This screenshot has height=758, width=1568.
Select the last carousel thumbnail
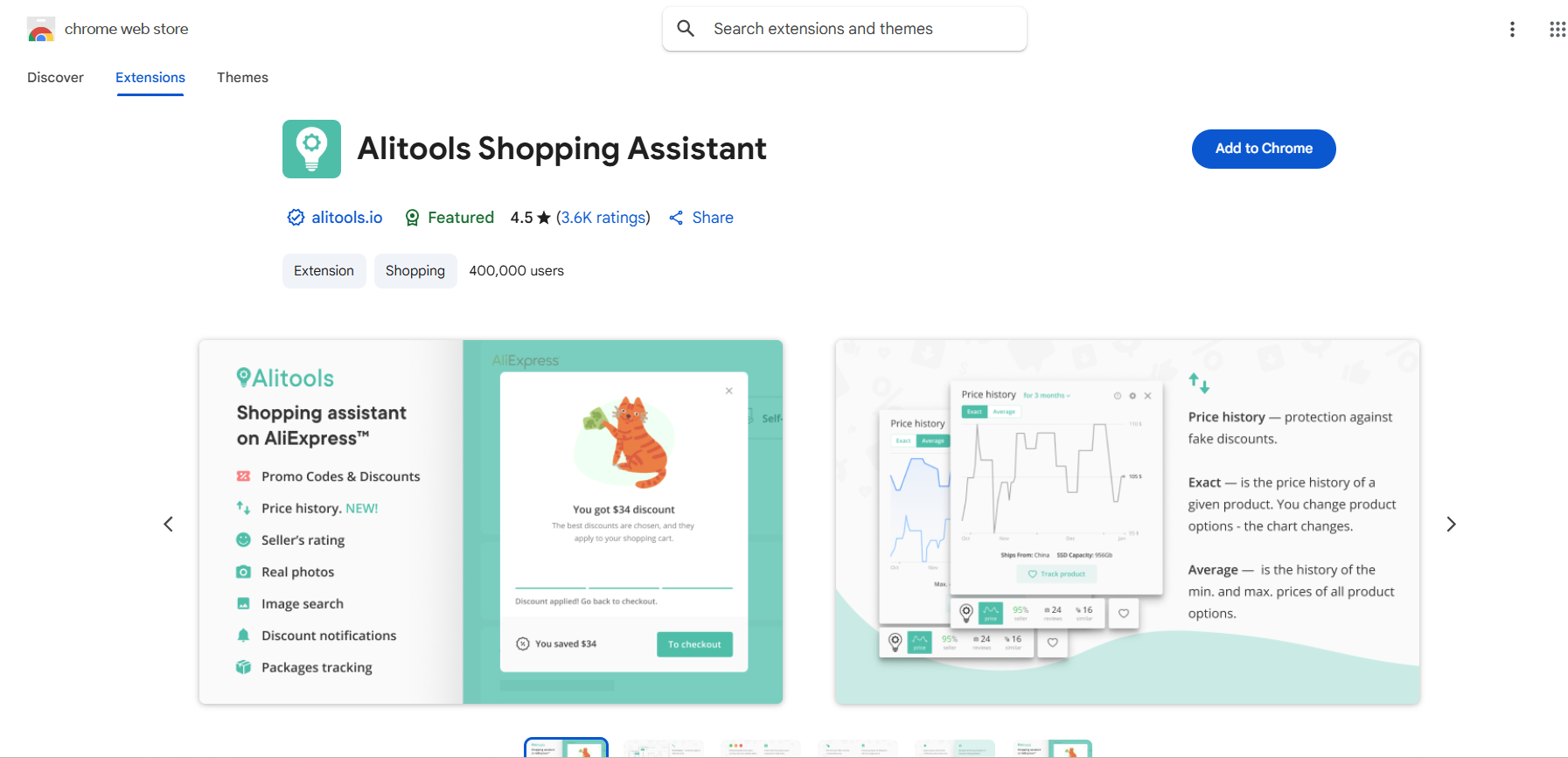(x=1052, y=748)
